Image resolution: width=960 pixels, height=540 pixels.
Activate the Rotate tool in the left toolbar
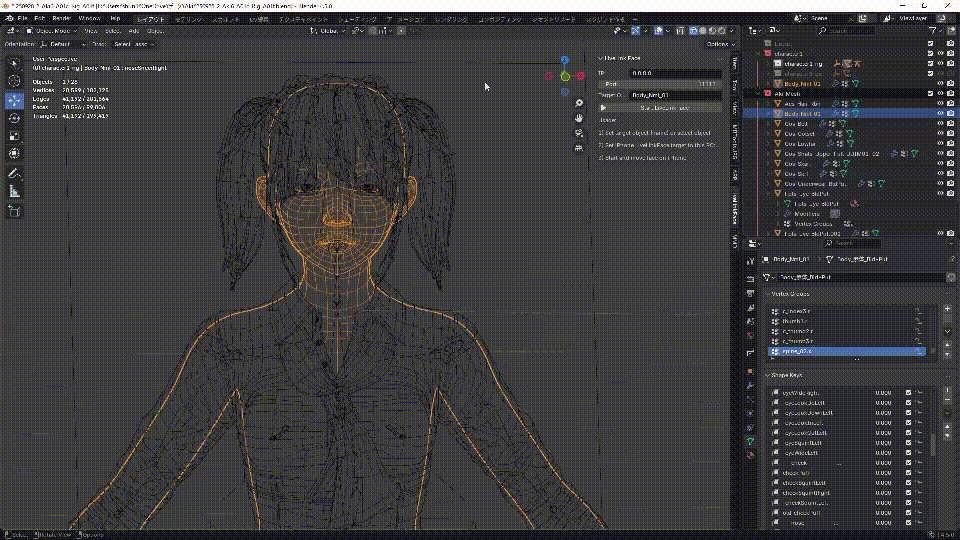15,118
